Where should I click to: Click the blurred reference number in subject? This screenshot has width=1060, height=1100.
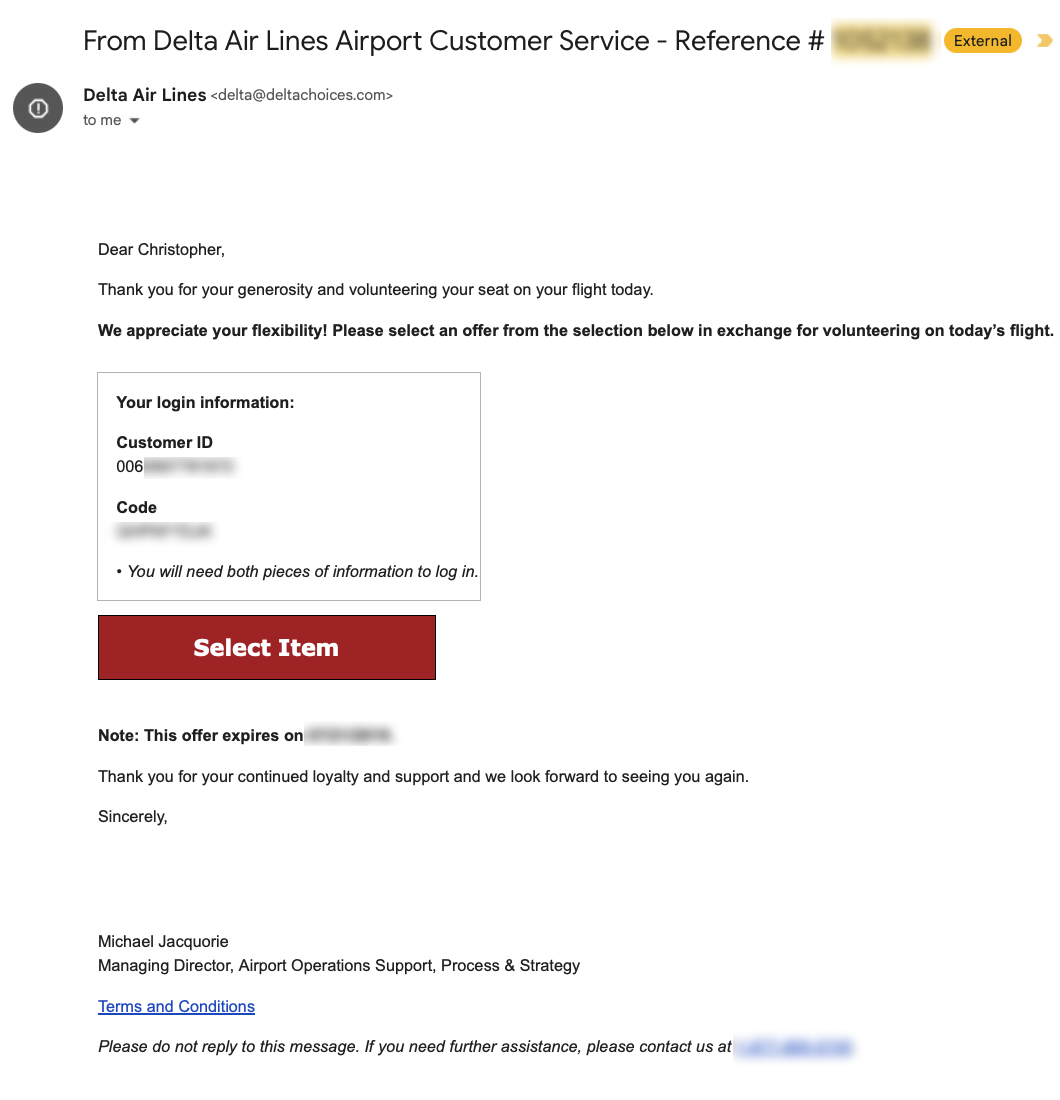coord(882,41)
